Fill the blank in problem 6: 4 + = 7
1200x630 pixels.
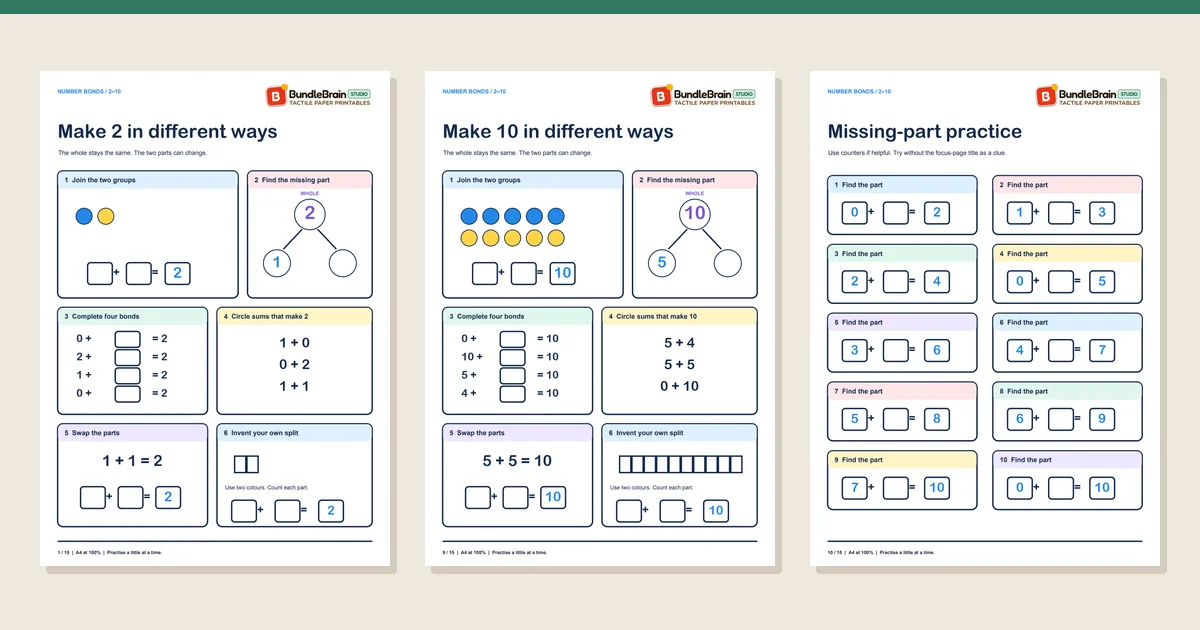click(1060, 350)
